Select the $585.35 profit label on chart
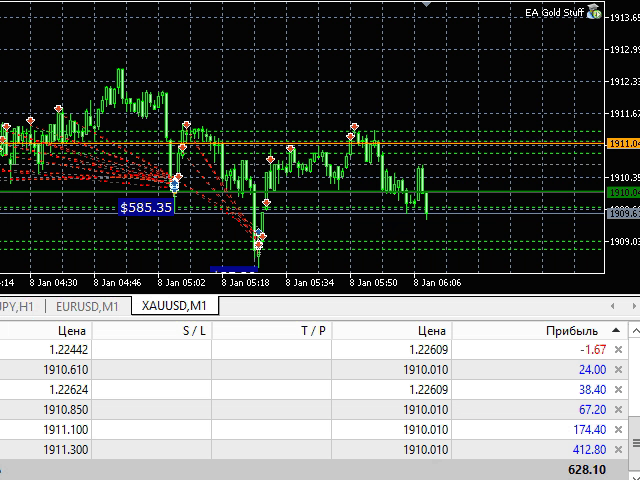The image size is (640, 480). click(146, 207)
